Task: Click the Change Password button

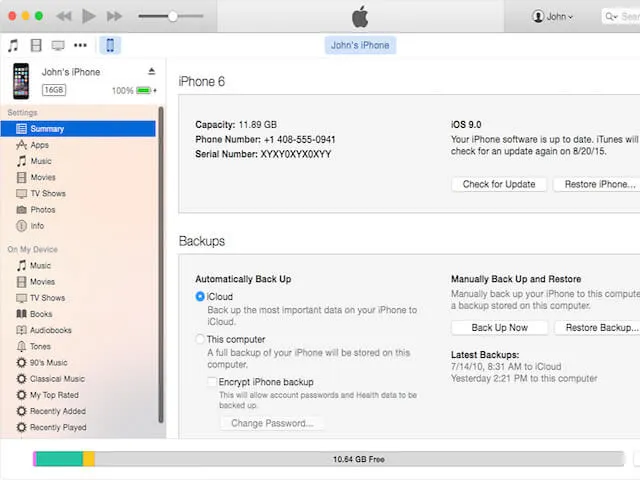Action: tap(272, 423)
